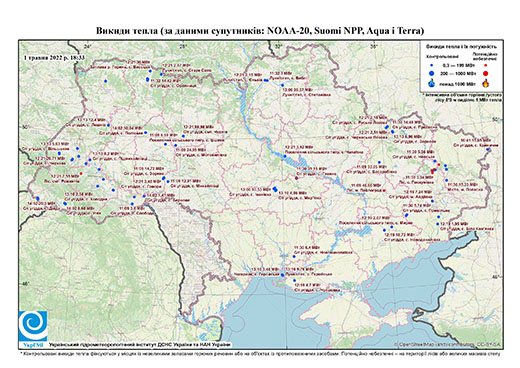Viewport: 520px width, 368px height.
Task: Select the red marker cluster in eastern region
Action: tap(433, 171)
